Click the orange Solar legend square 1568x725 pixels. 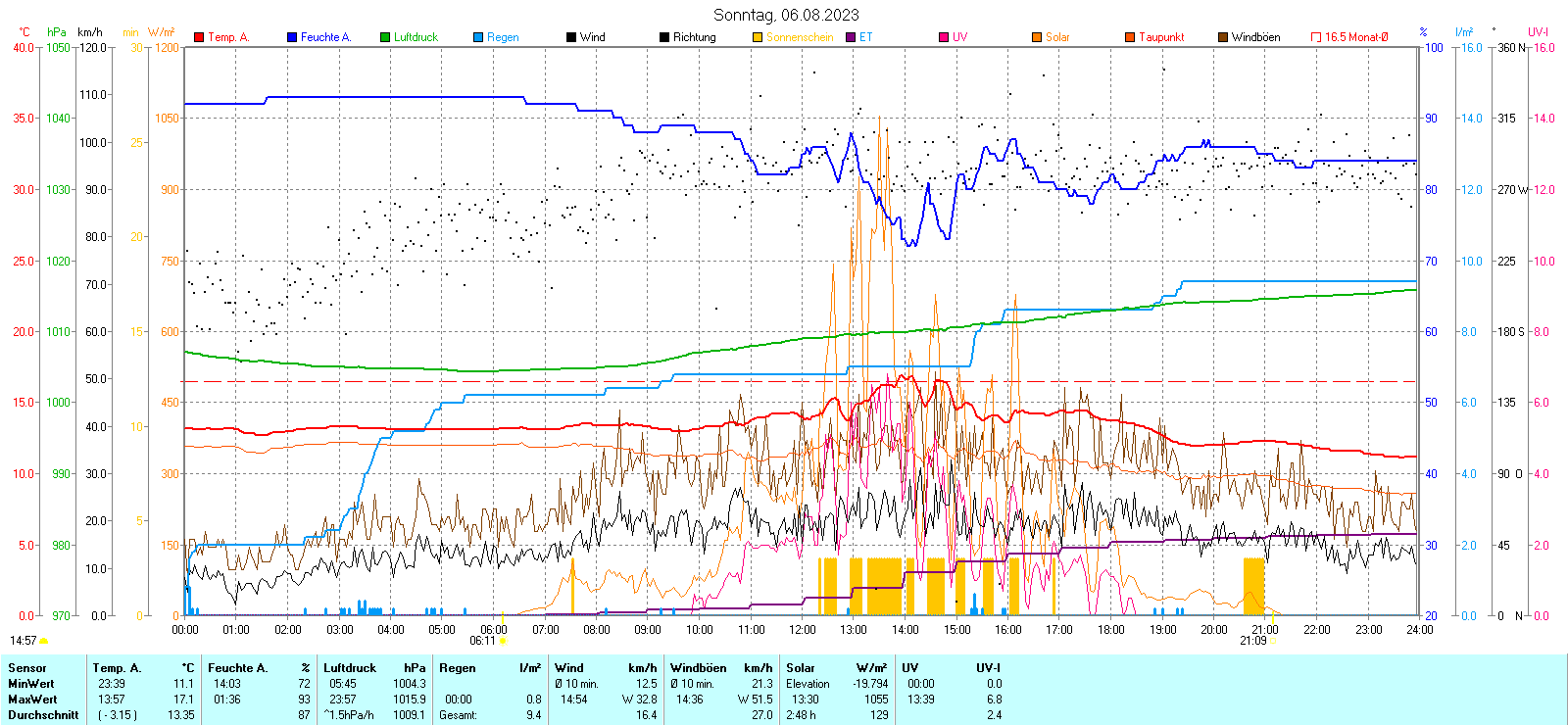1037,37
